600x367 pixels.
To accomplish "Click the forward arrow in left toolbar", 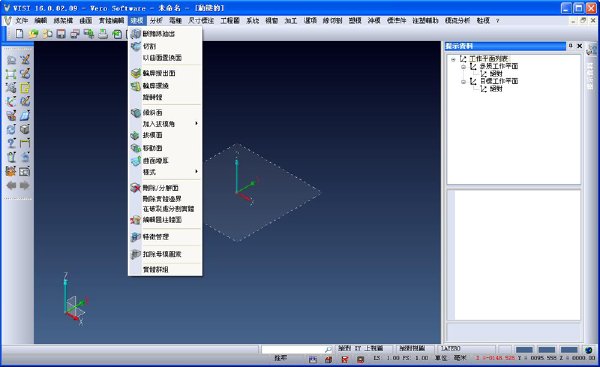I will (24, 186).
